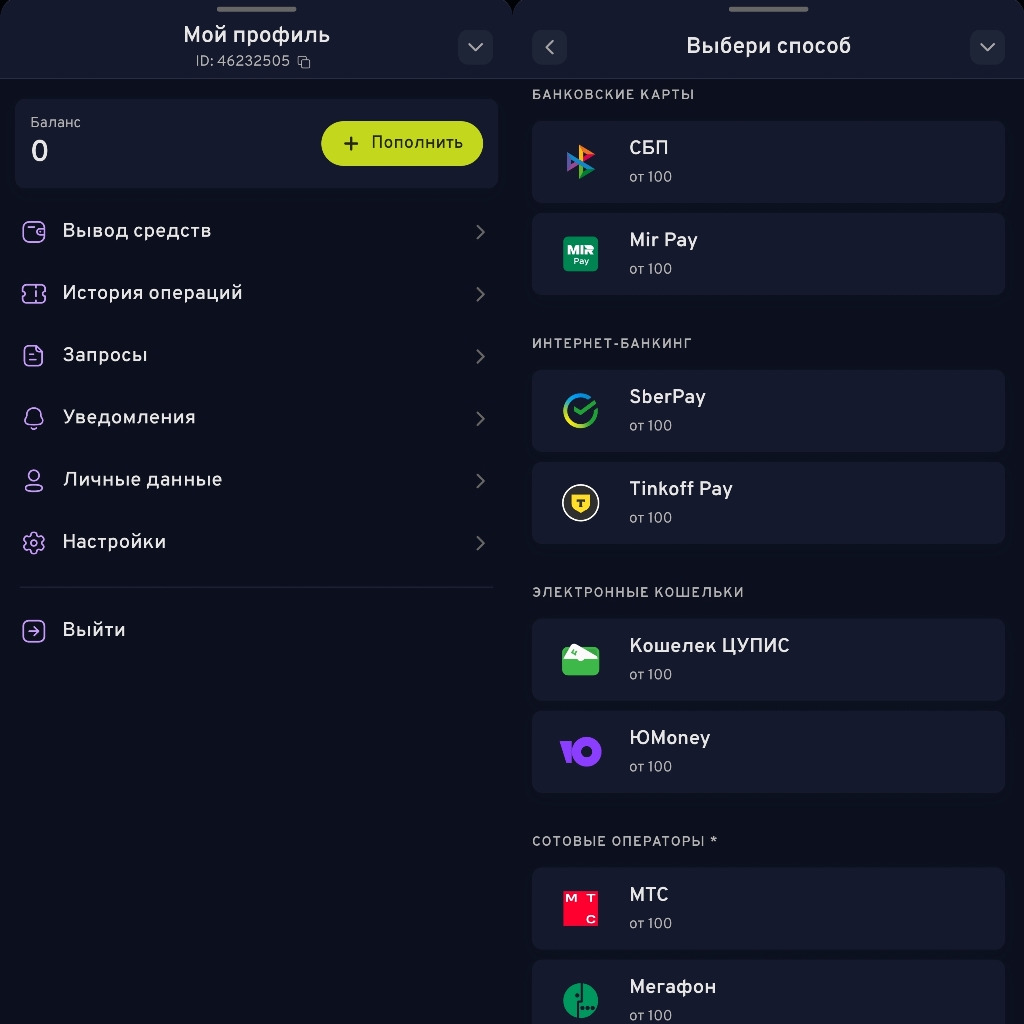
Task: Click the Мегафон green logo
Action: [581, 999]
